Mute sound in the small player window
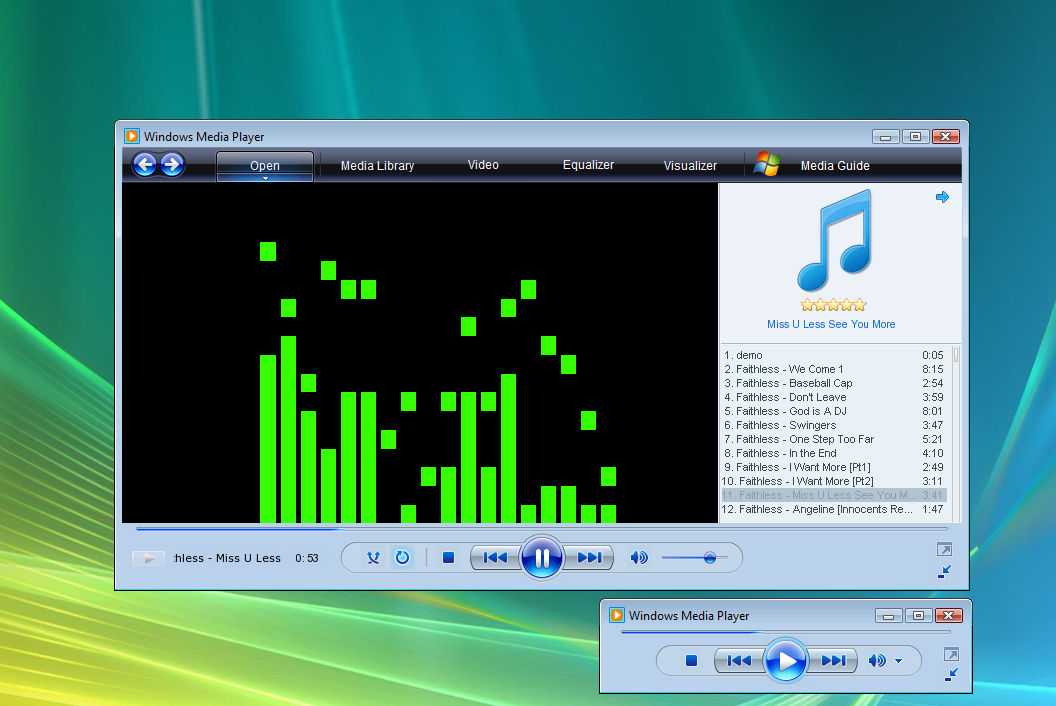This screenshot has height=706, width=1056. click(x=877, y=661)
